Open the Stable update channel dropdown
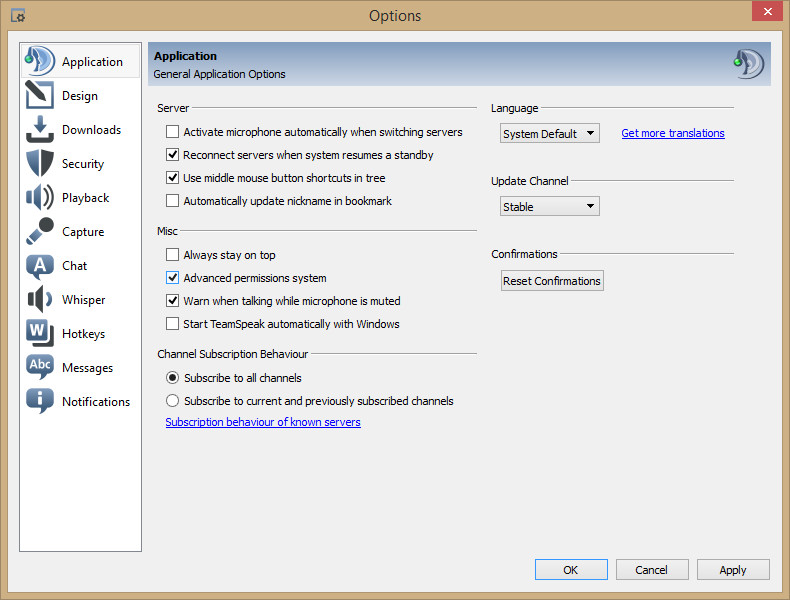Viewport: 790px width, 600px height. [549, 207]
